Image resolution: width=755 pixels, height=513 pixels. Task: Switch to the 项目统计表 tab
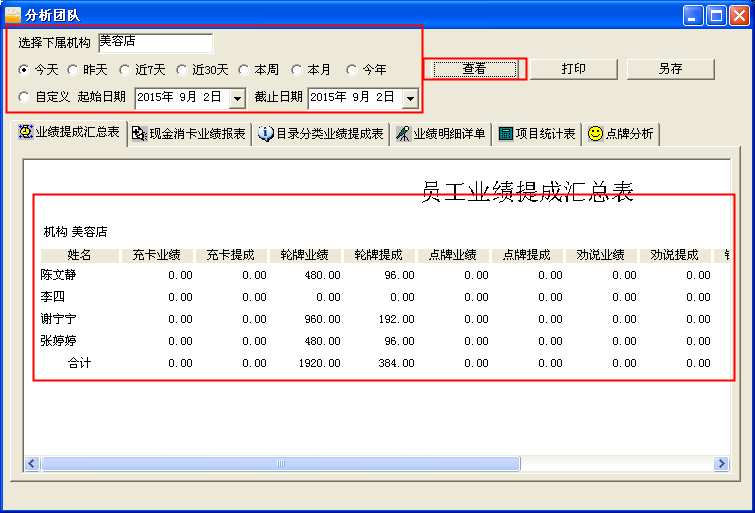point(537,133)
